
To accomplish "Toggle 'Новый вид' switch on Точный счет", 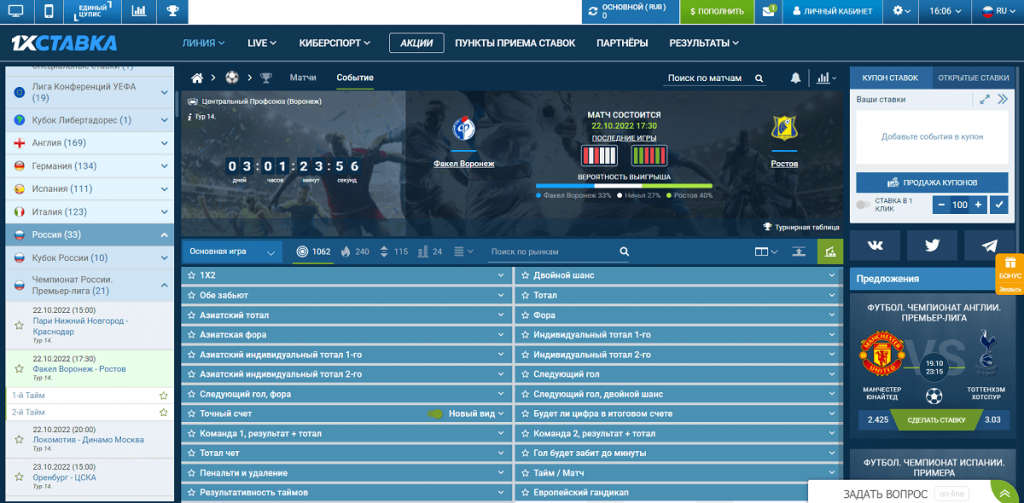I will pyautogui.click(x=436, y=413).
